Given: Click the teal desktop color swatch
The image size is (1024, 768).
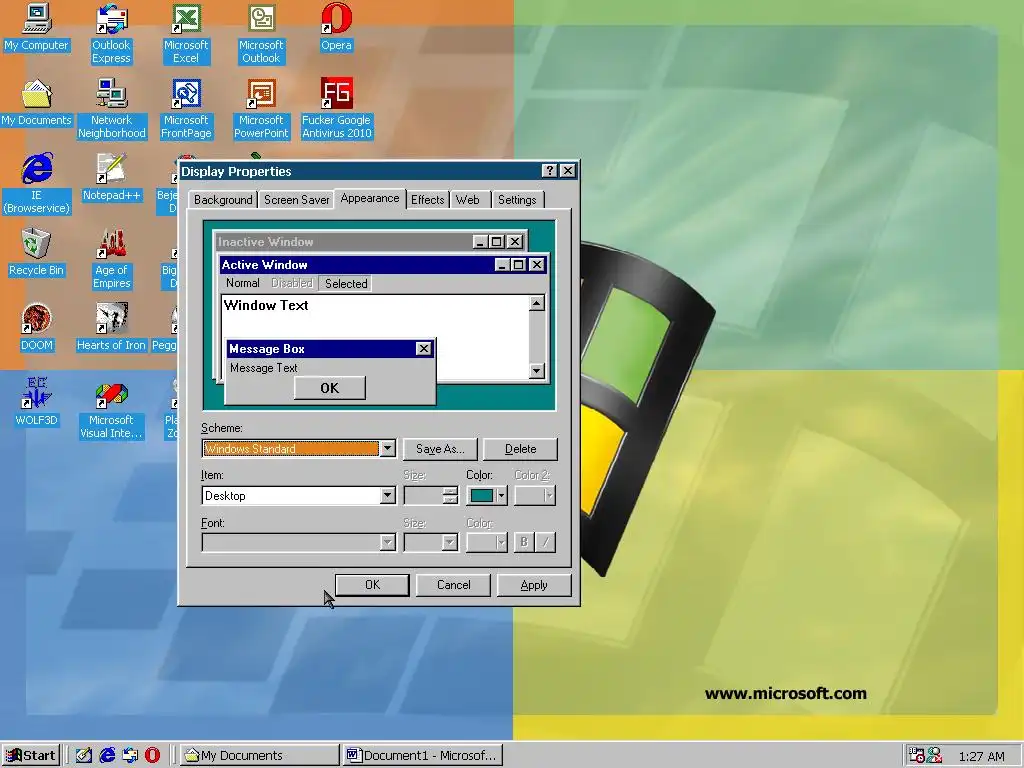Looking at the screenshot, I should tap(481, 496).
